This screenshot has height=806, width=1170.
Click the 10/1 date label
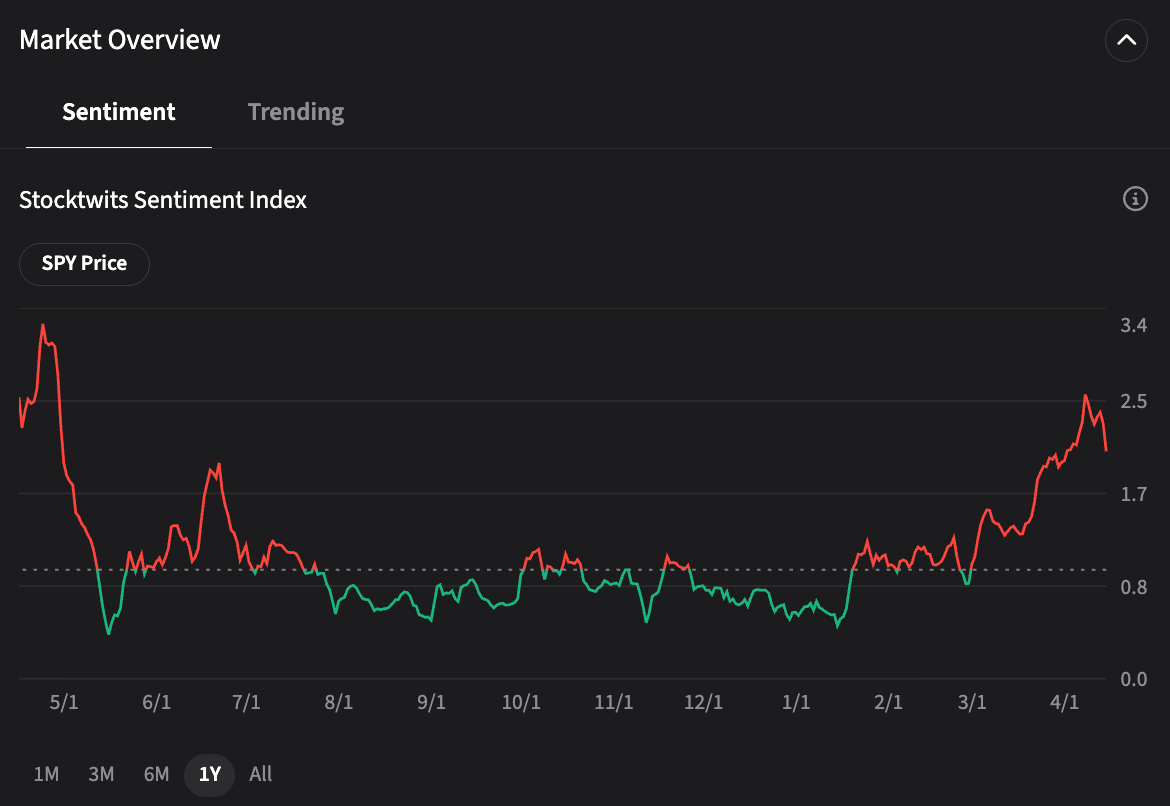(x=521, y=702)
